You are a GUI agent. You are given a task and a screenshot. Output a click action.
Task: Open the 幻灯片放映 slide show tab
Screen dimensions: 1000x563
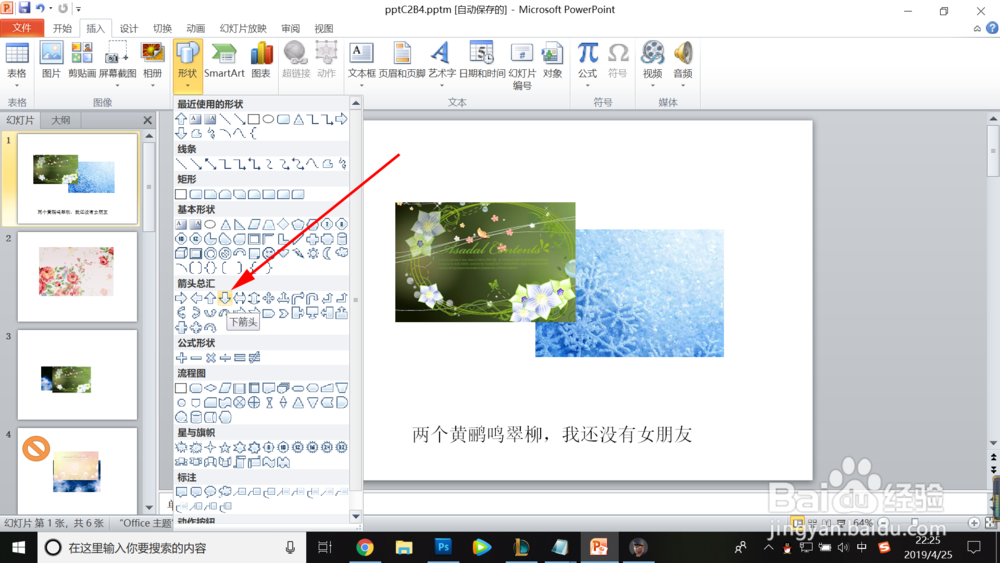tap(243, 28)
